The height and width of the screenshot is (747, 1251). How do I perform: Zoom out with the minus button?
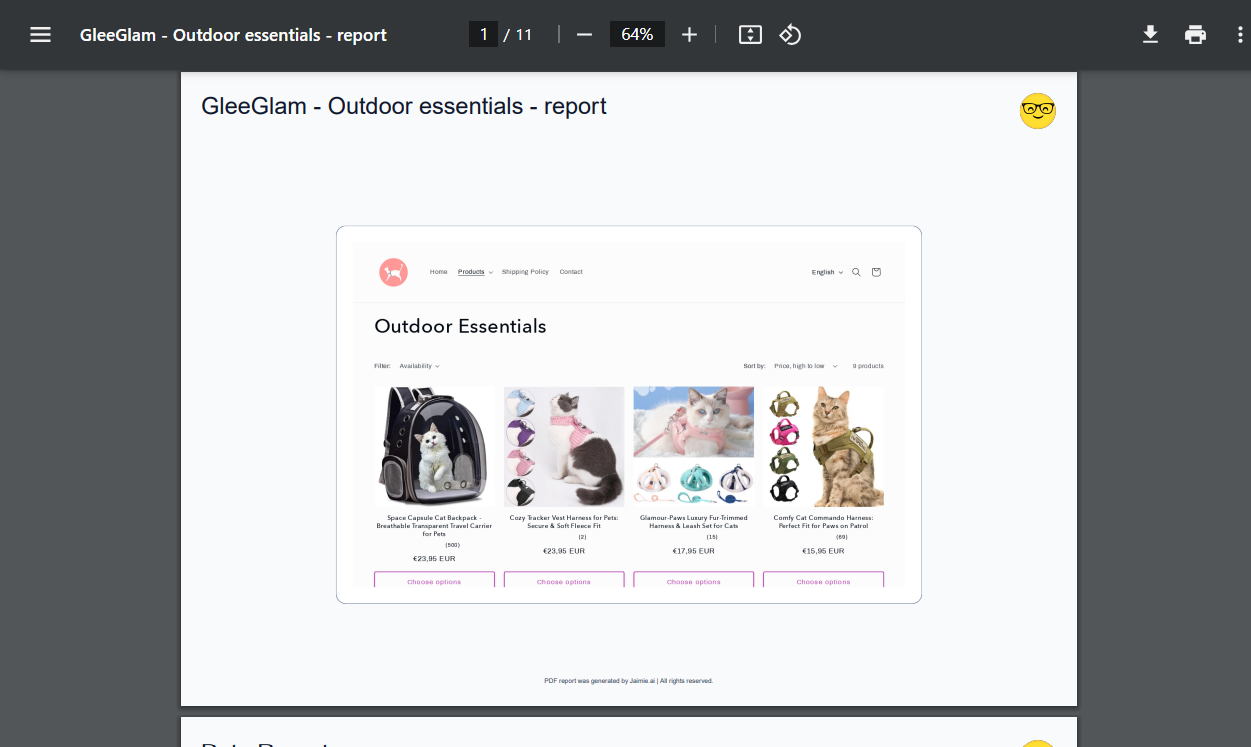pyautogui.click(x=585, y=35)
